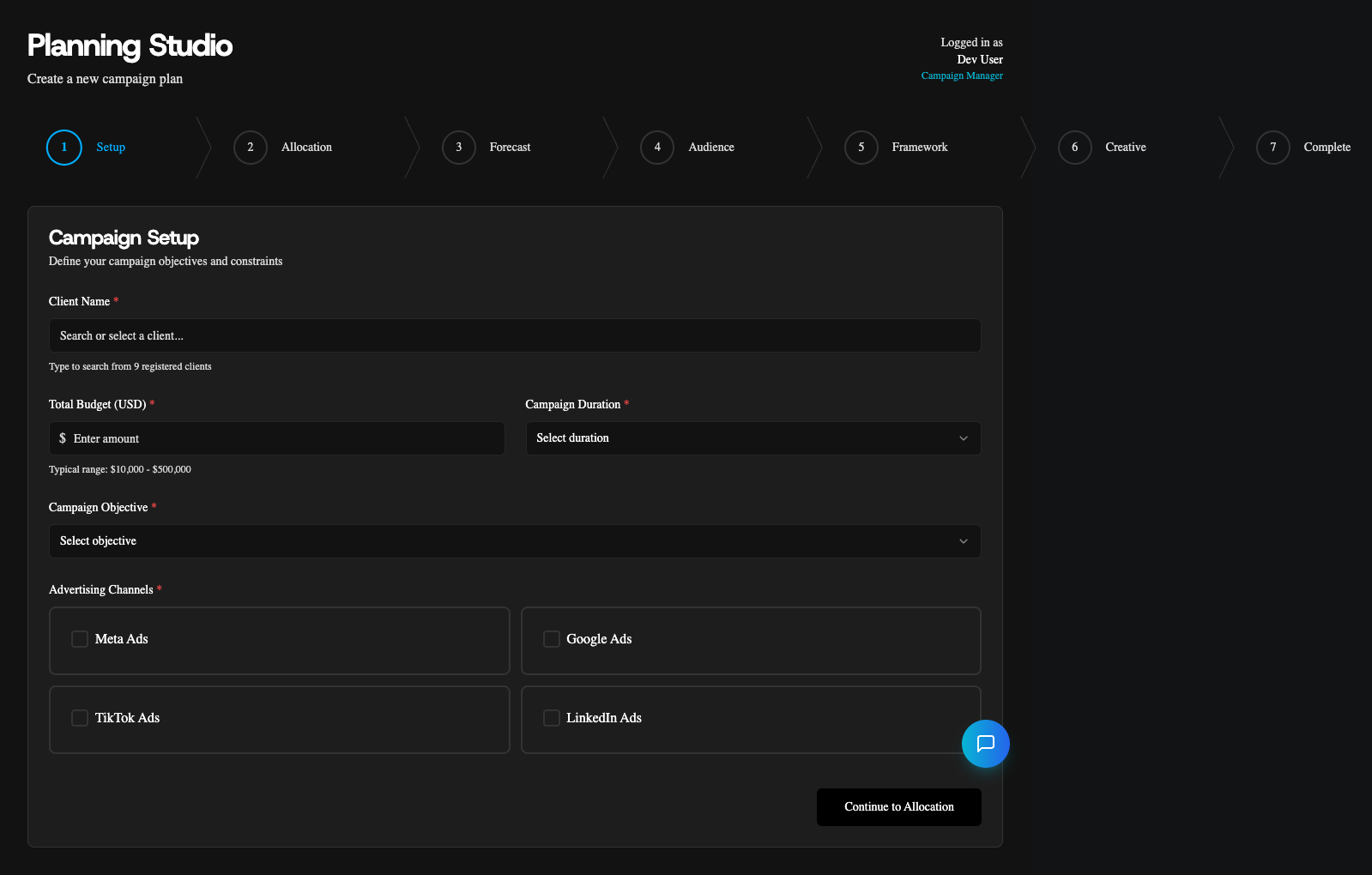Expand the Campaign Objective dropdown
The height and width of the screenshot is (875, 1372).
(514, 541)
